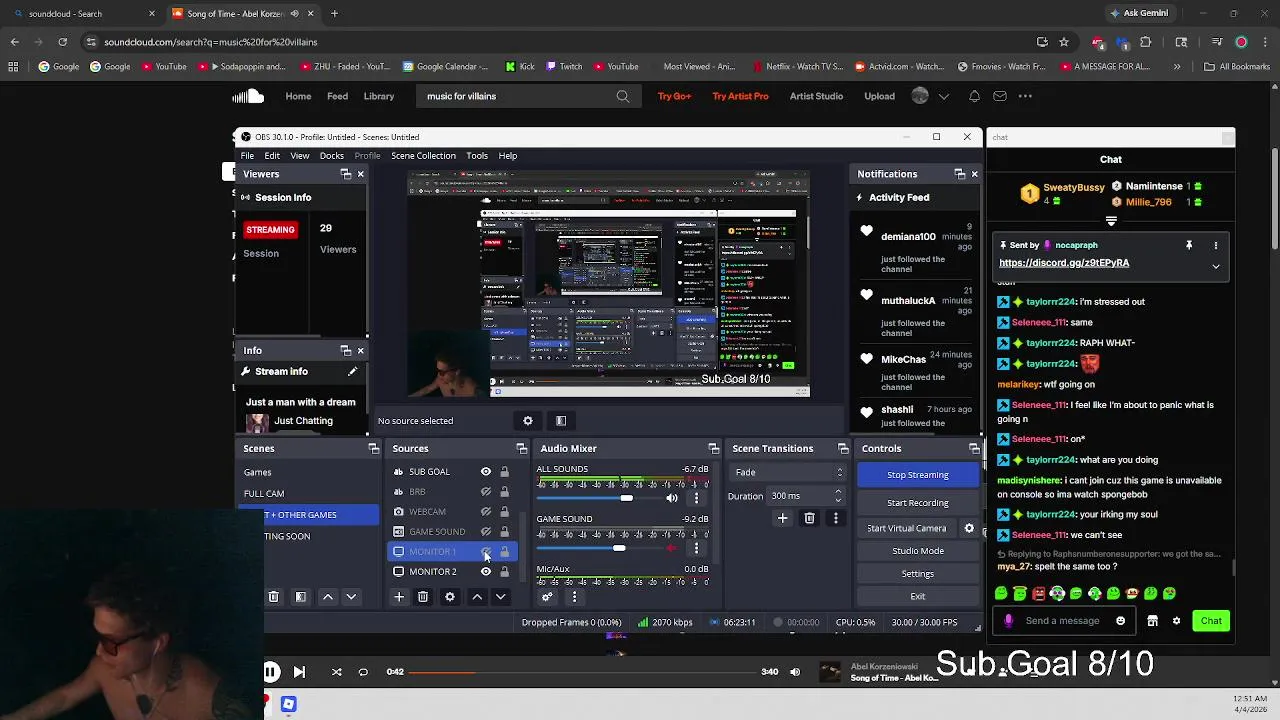Open chat settings gear icon
1280x720 pixels.
click(1176, 621)
